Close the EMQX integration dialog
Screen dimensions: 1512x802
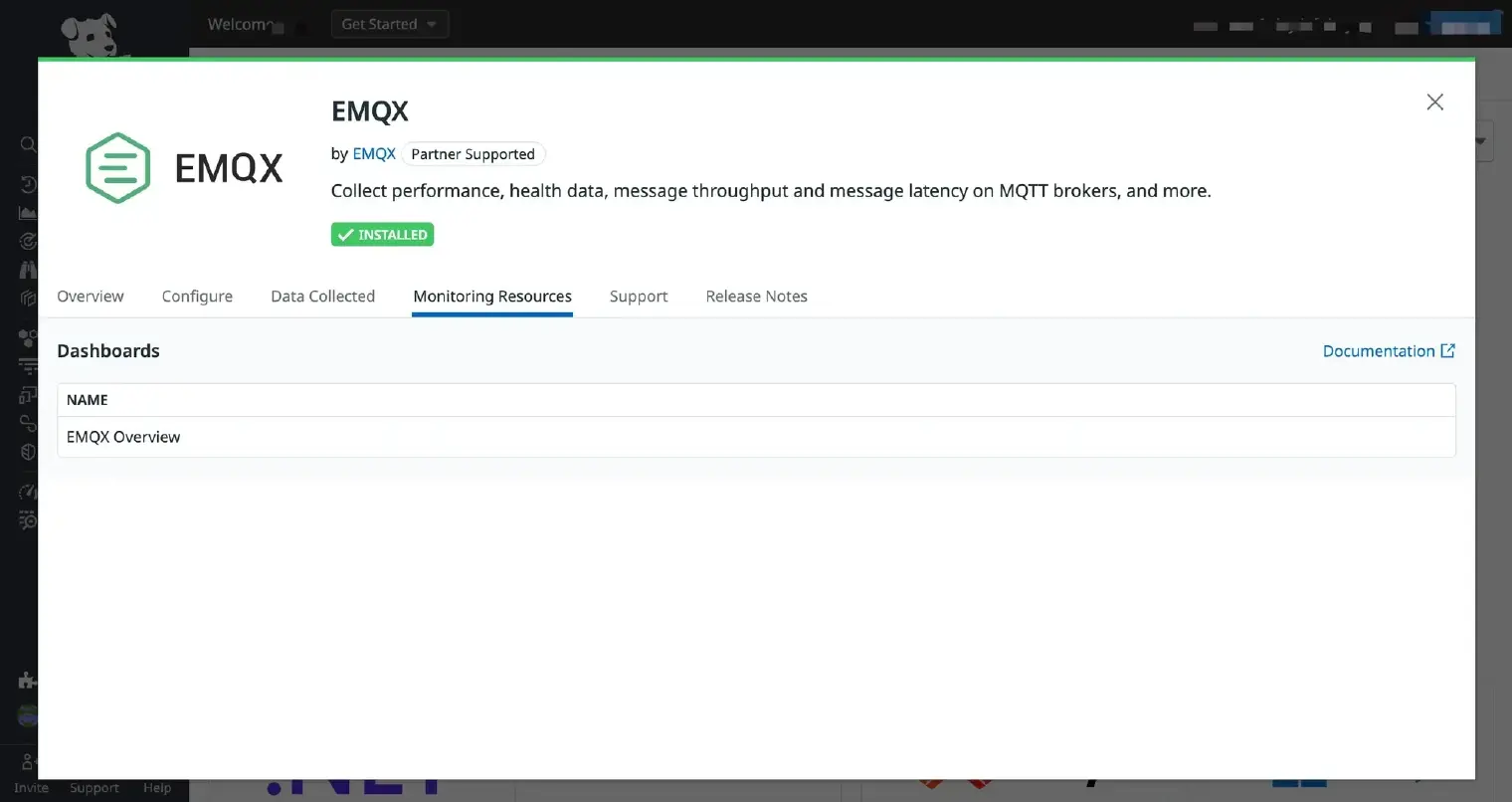click(1434, 101)
